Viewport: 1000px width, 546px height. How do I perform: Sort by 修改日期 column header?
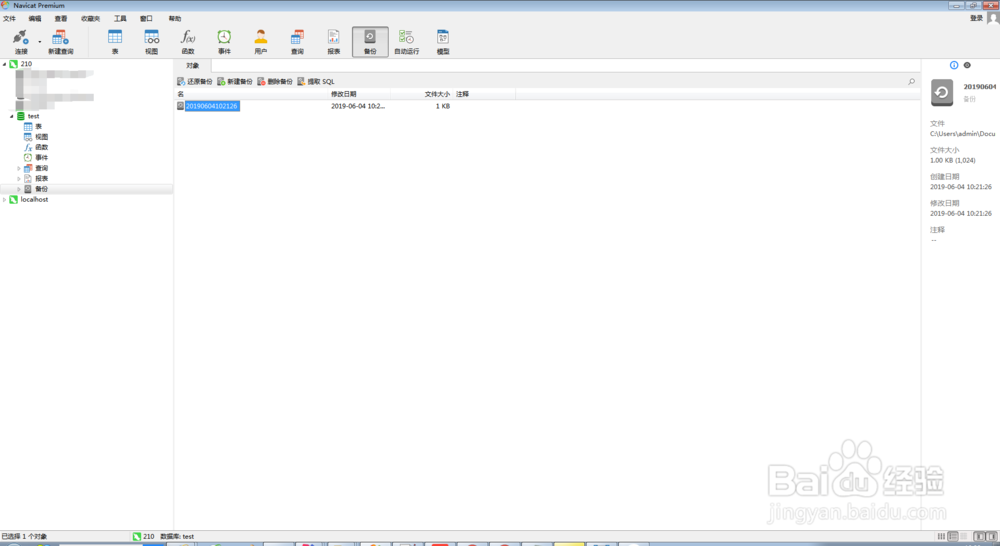pos(359,94)
